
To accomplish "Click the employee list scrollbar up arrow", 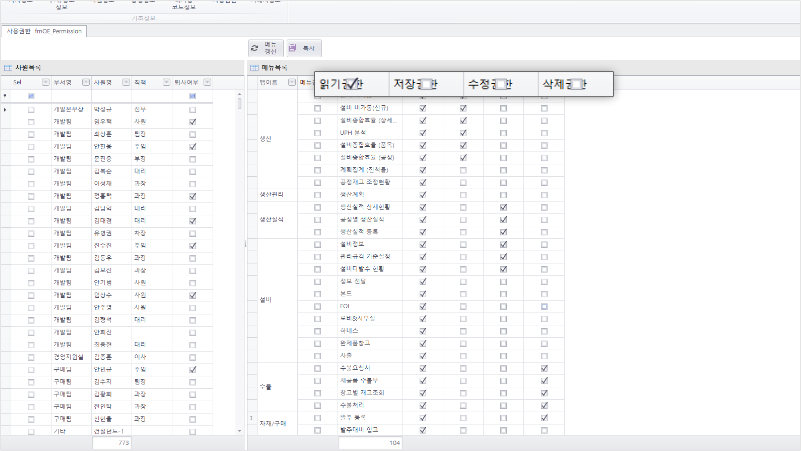I will click(x=239, y=95).
